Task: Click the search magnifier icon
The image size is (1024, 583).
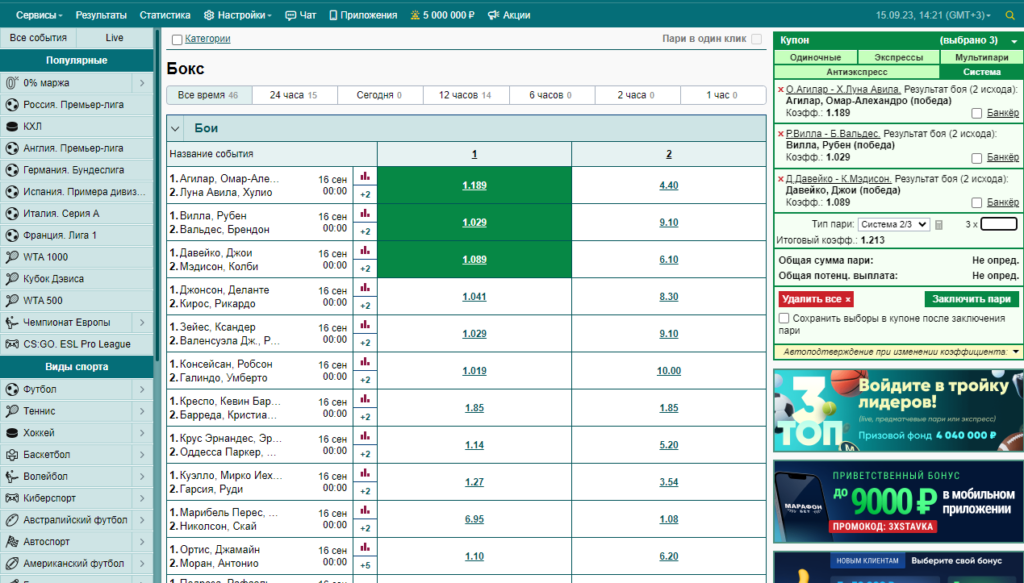Action: click(1010, 15)
